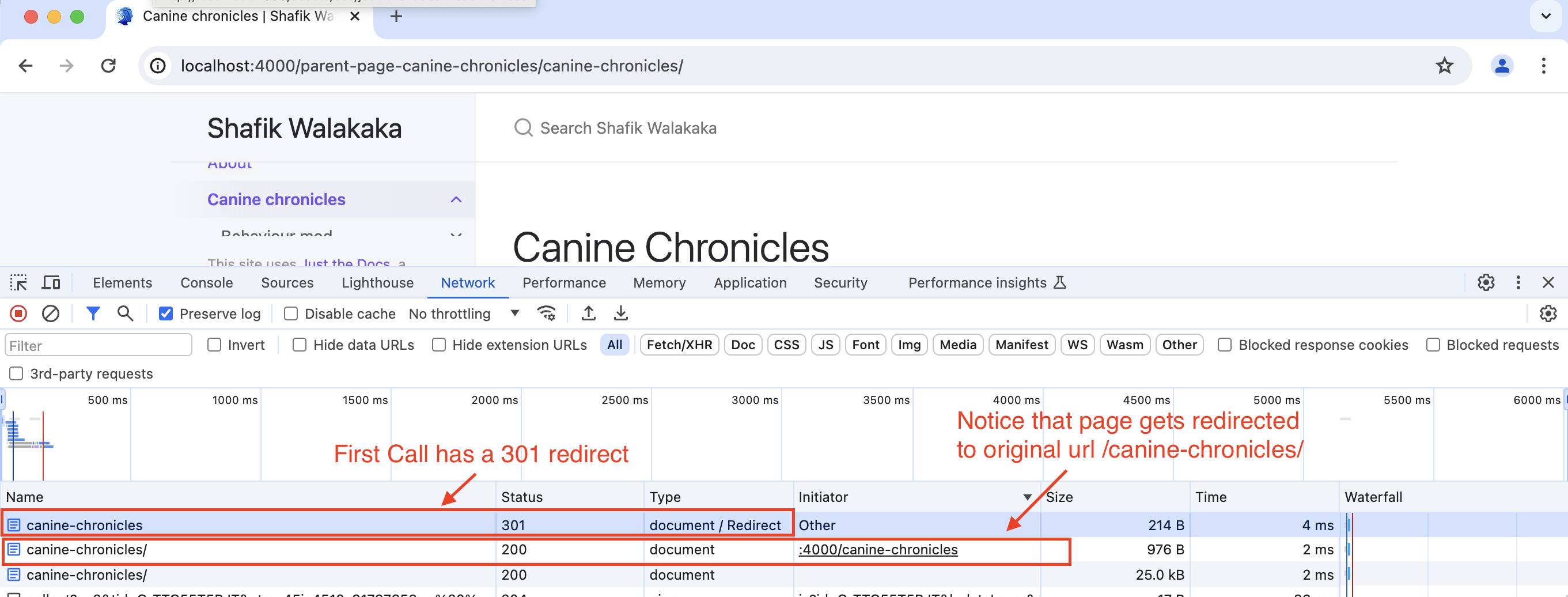
Task: Toggle the device toolbar icon
Action: point(51,283)
